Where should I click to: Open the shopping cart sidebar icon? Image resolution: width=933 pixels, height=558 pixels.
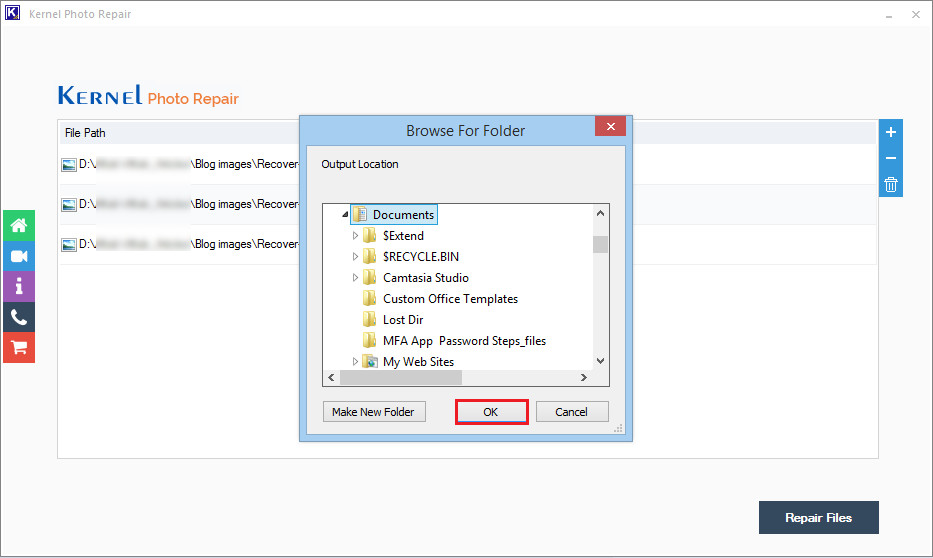tap(19, 347)
